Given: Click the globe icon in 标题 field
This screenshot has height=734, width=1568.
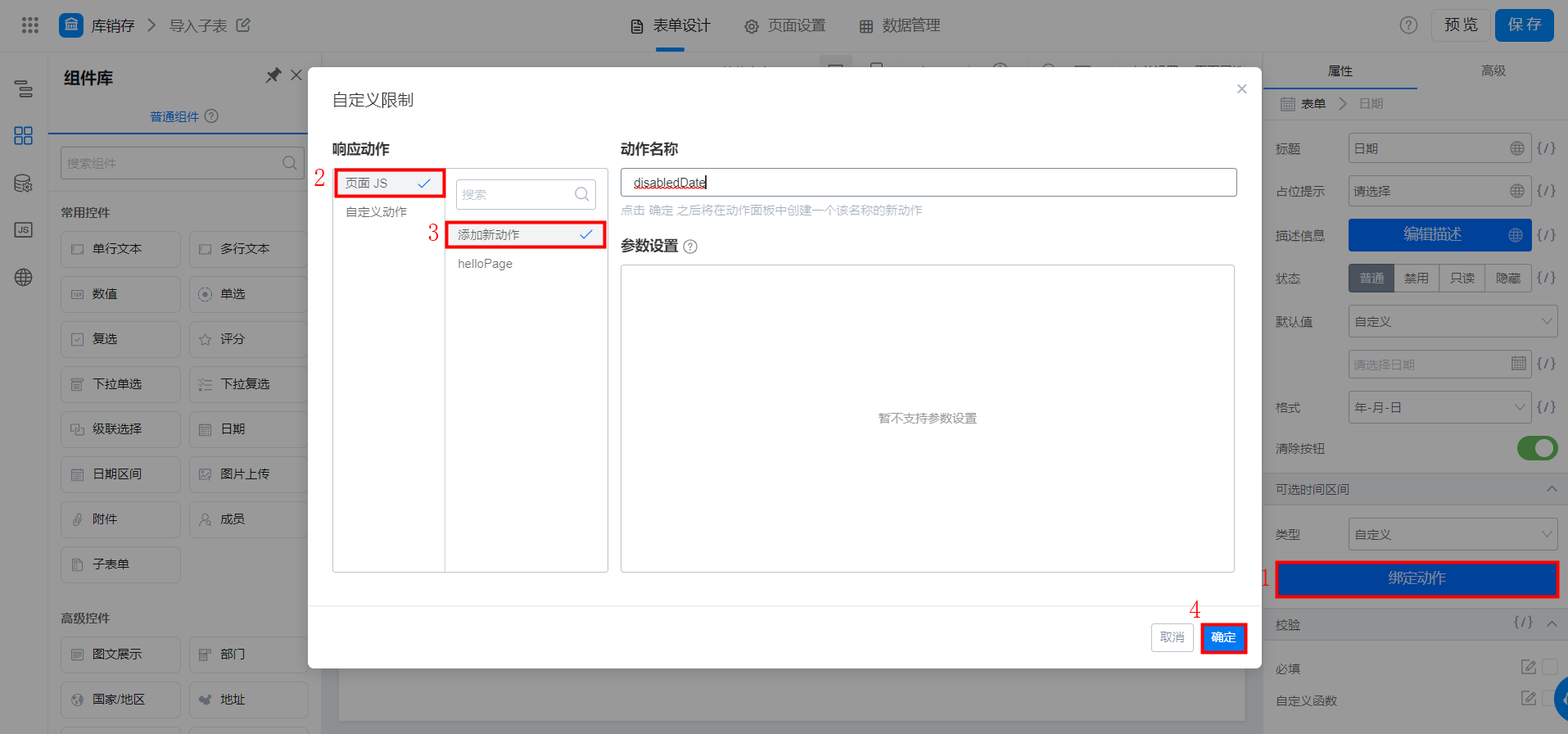Looking at the screenshot, I should (x=1517, y=148).
